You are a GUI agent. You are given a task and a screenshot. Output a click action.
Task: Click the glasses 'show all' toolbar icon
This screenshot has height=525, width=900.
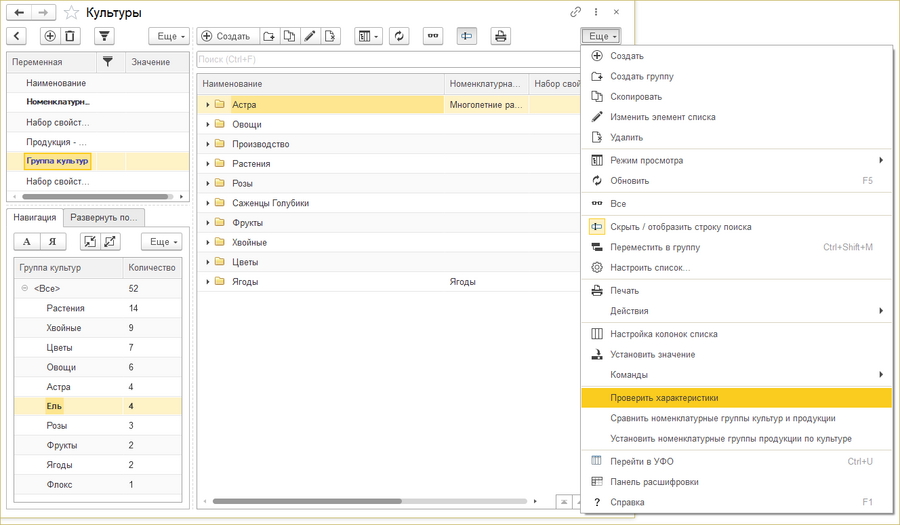(x=433, y=36)
